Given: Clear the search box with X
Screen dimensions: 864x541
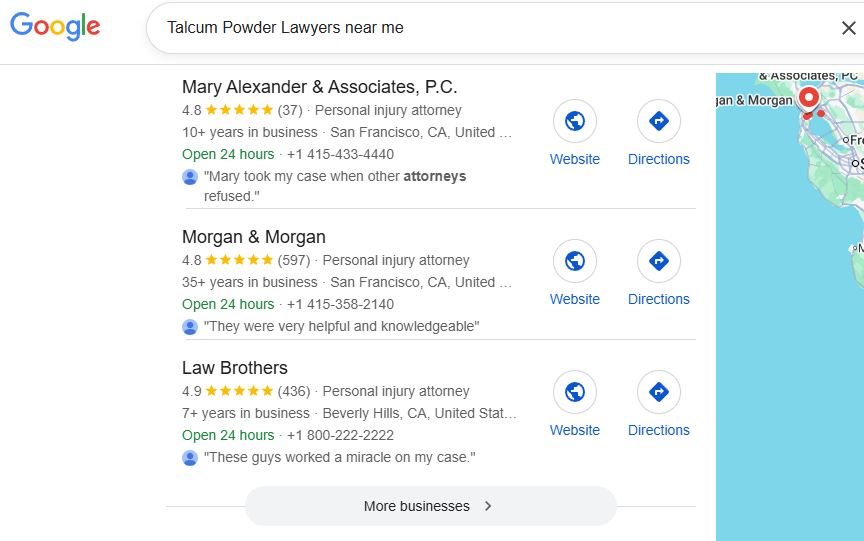Looking at the screenshot, I should coord(848,28).
